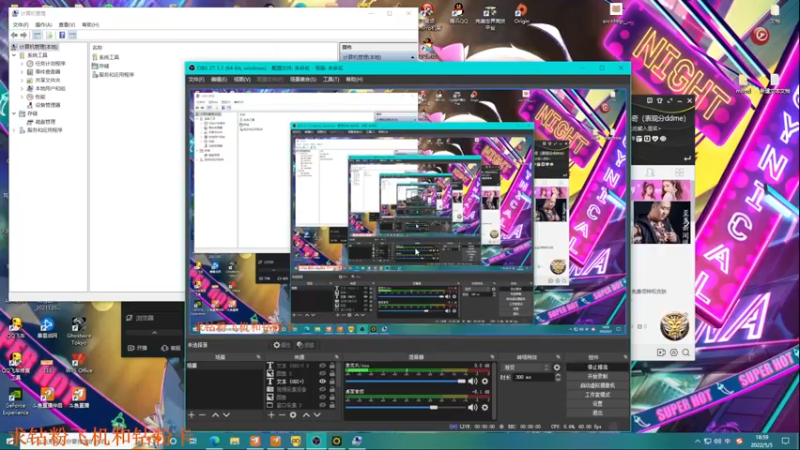This screenshot has height=450, width=800.
Task: Click Back arrow in Computer Management toolbar
Action: [x=14, y=35]
